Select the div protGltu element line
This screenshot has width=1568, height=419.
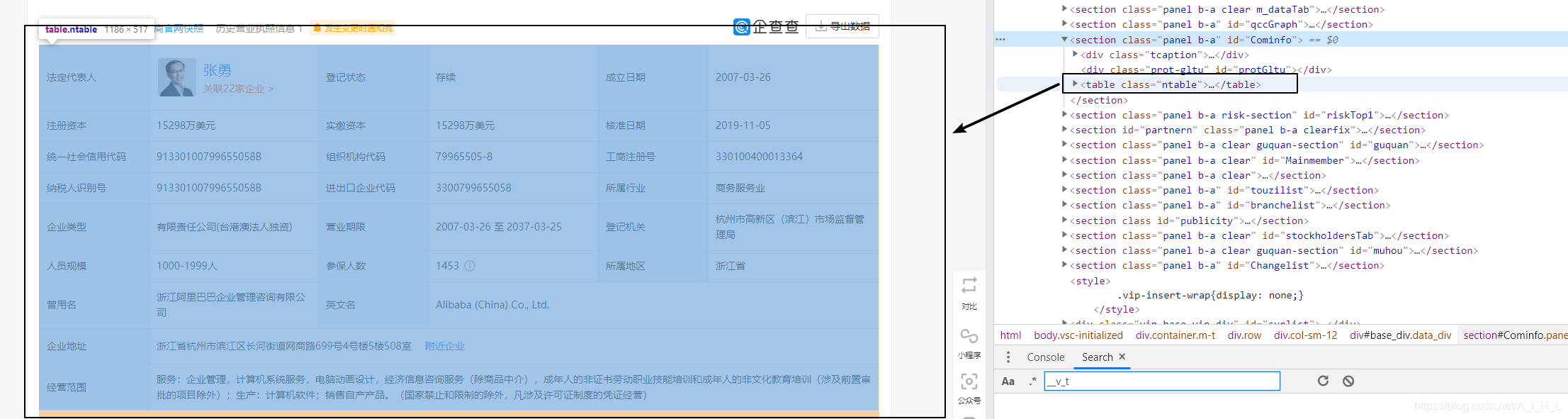pyautogui.click(x=1206, y=69)
